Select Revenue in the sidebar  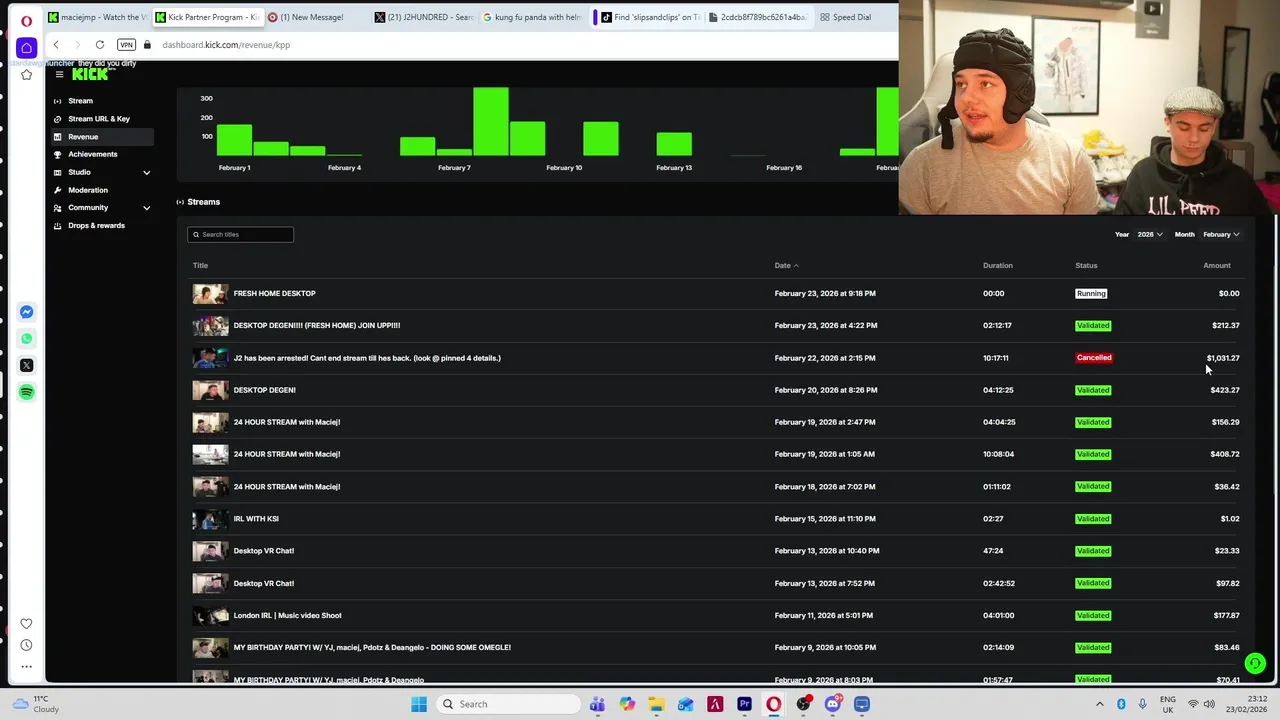100,137
